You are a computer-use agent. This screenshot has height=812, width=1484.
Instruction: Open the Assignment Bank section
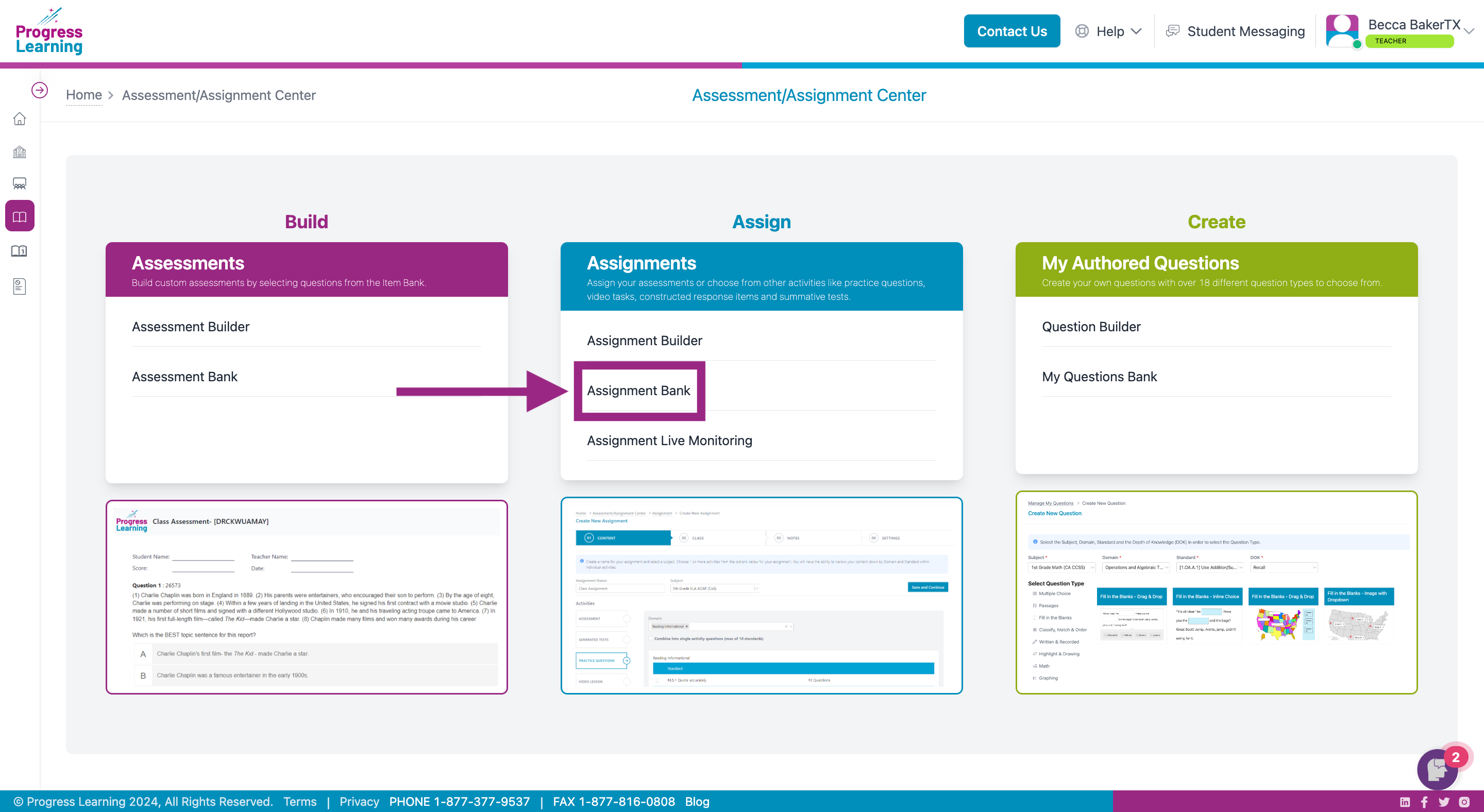pos(638,389)
